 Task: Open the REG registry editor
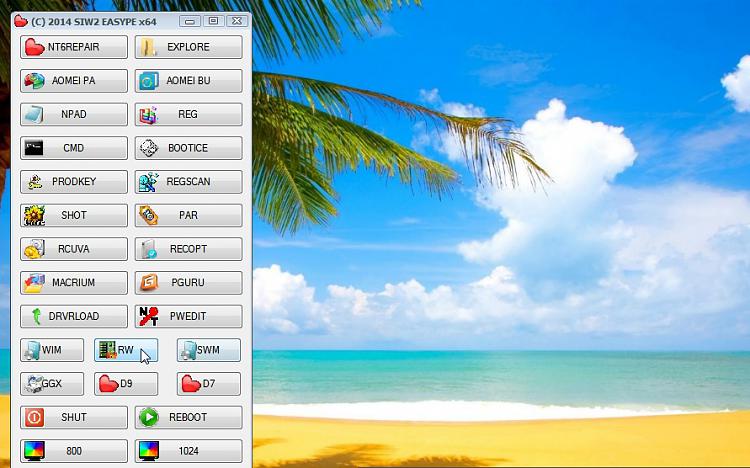(x=188, y=114)
